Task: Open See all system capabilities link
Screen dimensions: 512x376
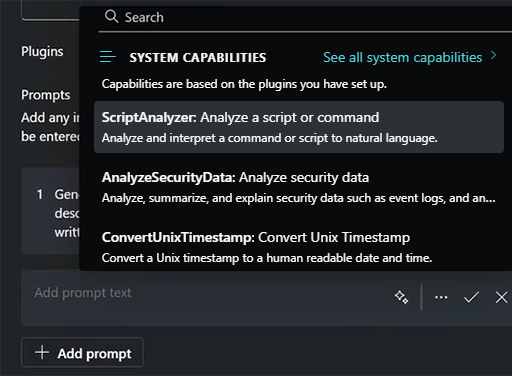Action: click(403, 57)
